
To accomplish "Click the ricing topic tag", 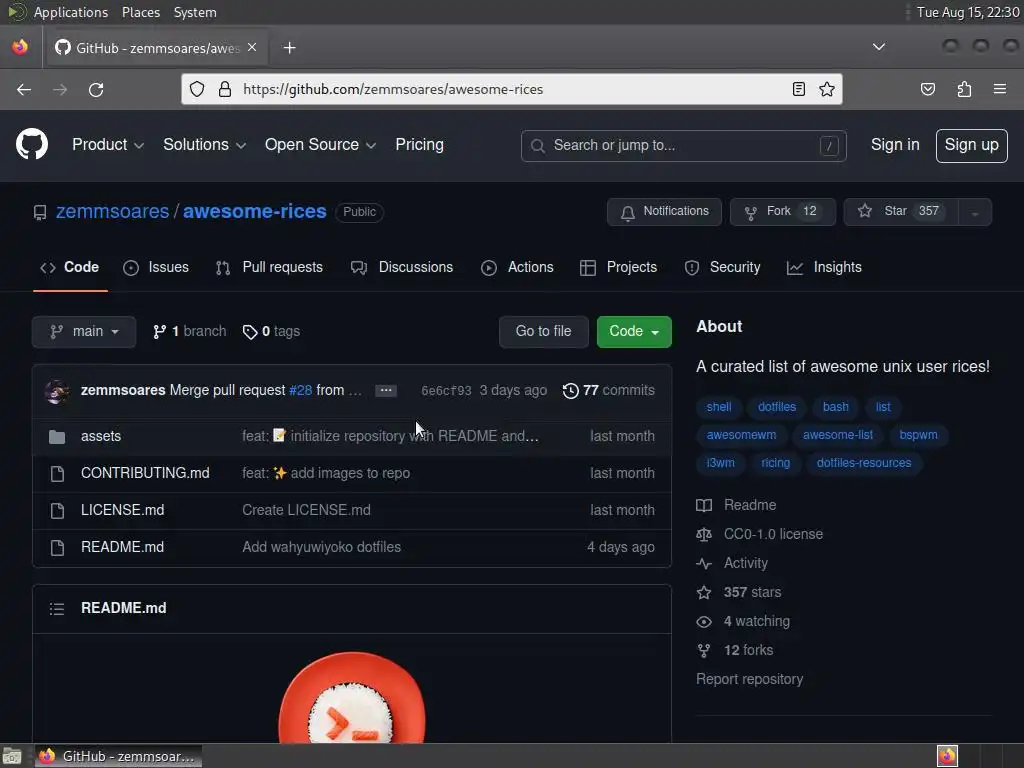I will click(x=775, y=463).
